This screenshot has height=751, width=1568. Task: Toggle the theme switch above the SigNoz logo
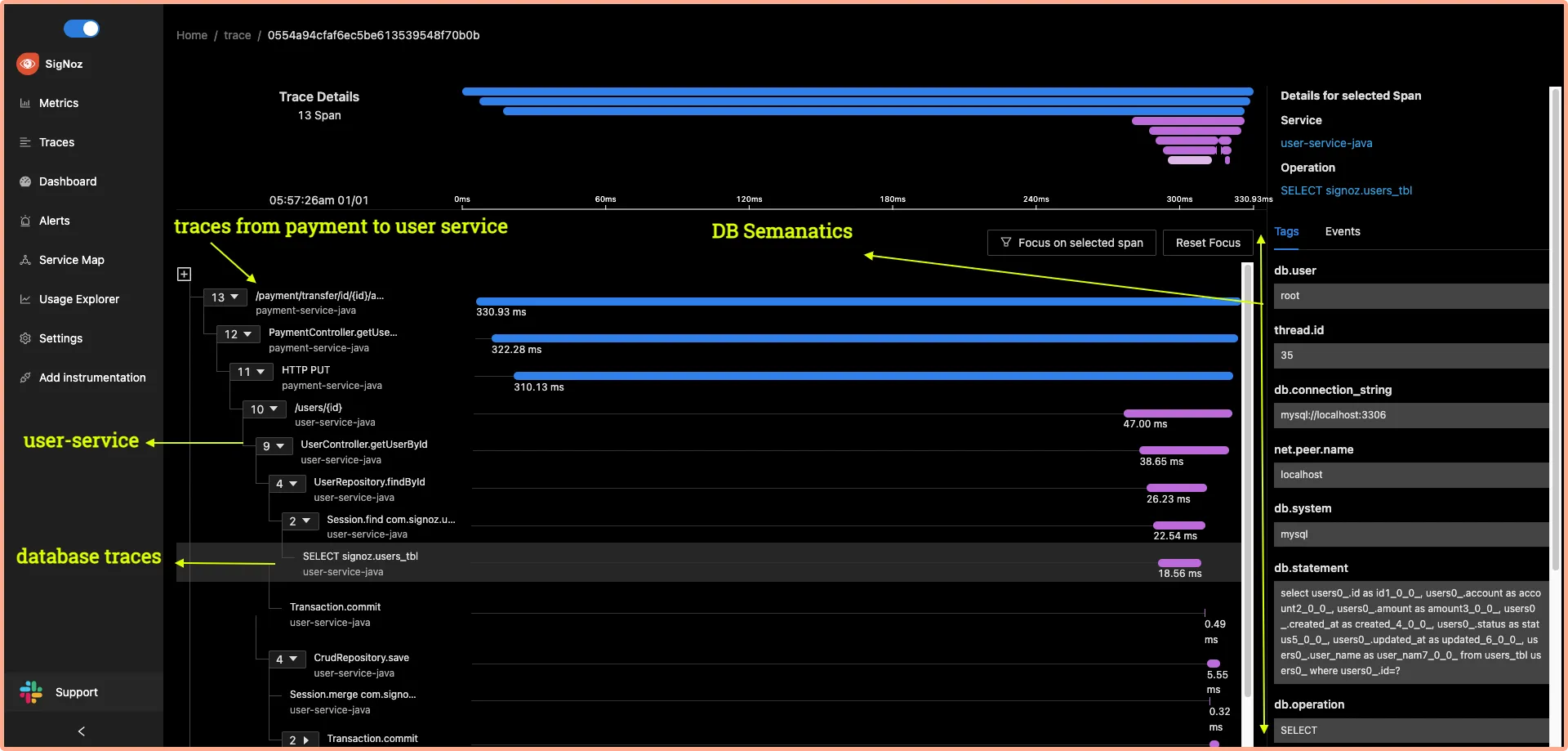coord(82,29)
